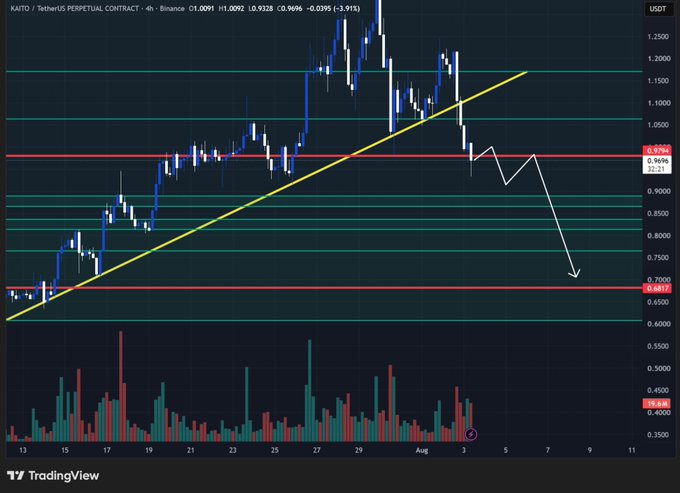Click the red 0.9794 price label
Viewport: 680px width, 493px height.
pyautogui.click(x=657, y=151)
